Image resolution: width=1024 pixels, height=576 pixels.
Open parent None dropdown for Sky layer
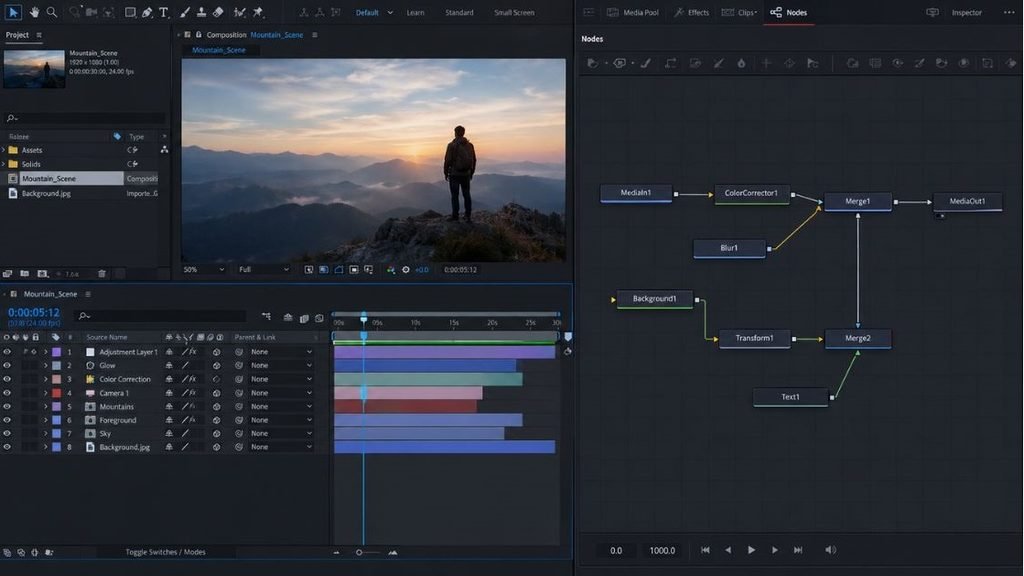(281, 434)
